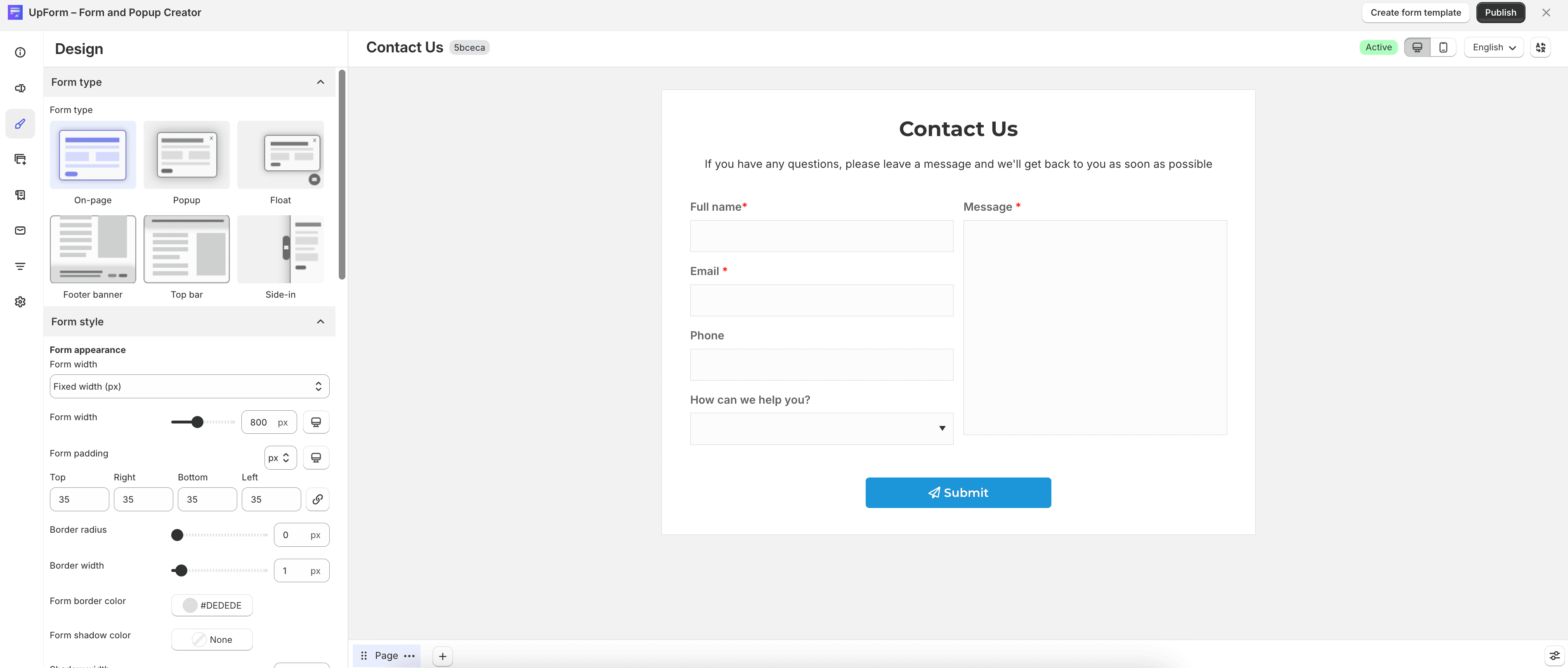This screenshot has height=668, width=1568.
Task: Switch preview to mobile view
Action: point(1443,47)
